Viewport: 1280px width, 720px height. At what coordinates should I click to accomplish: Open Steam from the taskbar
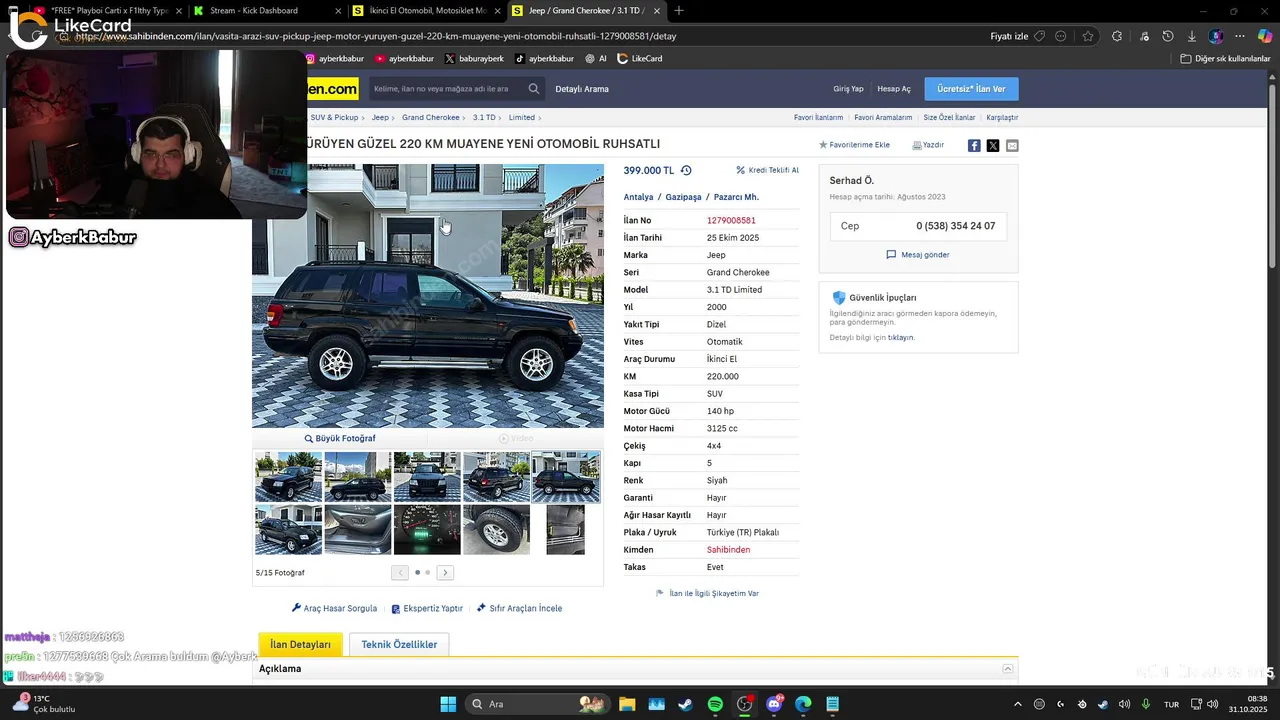tap(685, 704)
